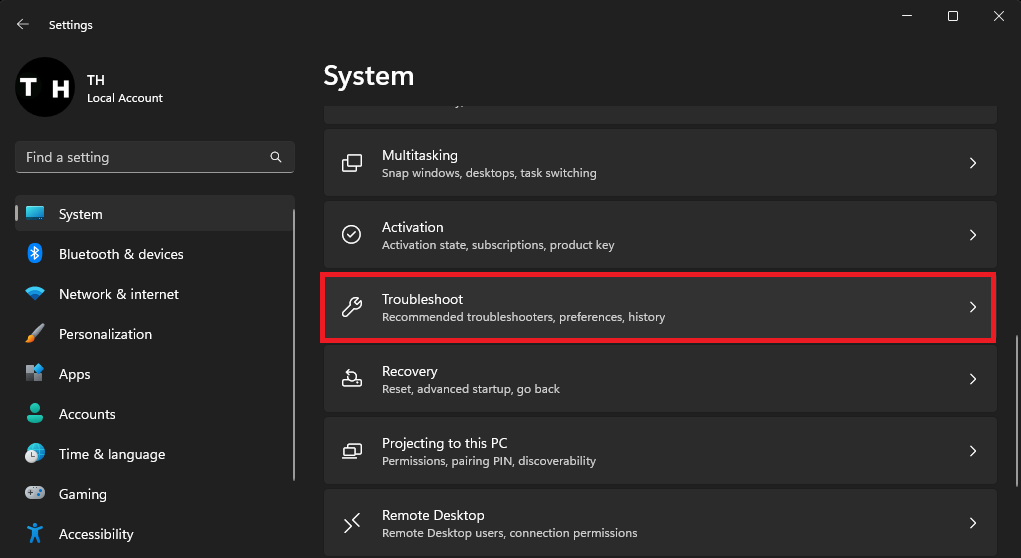The height and width of the screenshot is (558, 1021).
Task: Click the Remote Desktop icon
Action: pos(352,523)
